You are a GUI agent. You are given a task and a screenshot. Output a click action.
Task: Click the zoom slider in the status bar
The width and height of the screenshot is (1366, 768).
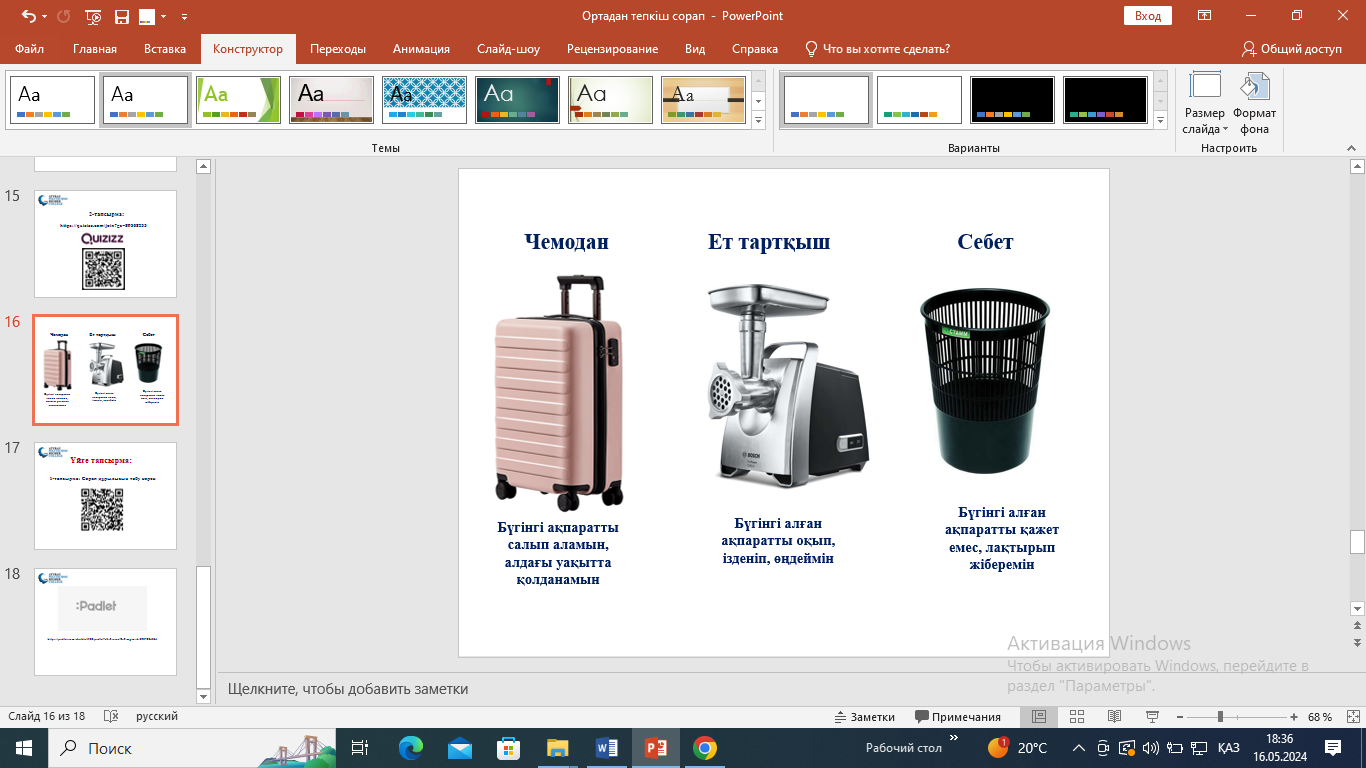(x=1220, y=717)
